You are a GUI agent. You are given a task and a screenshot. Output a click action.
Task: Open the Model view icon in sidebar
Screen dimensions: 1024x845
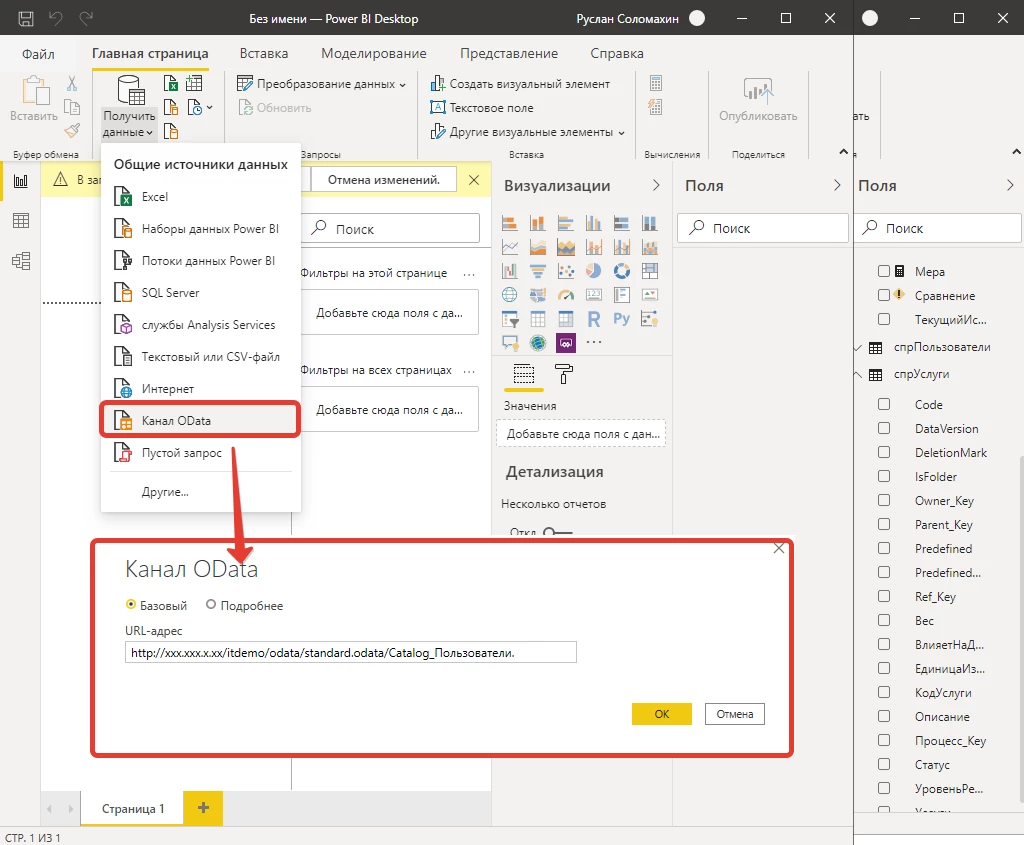click(20, 260)
